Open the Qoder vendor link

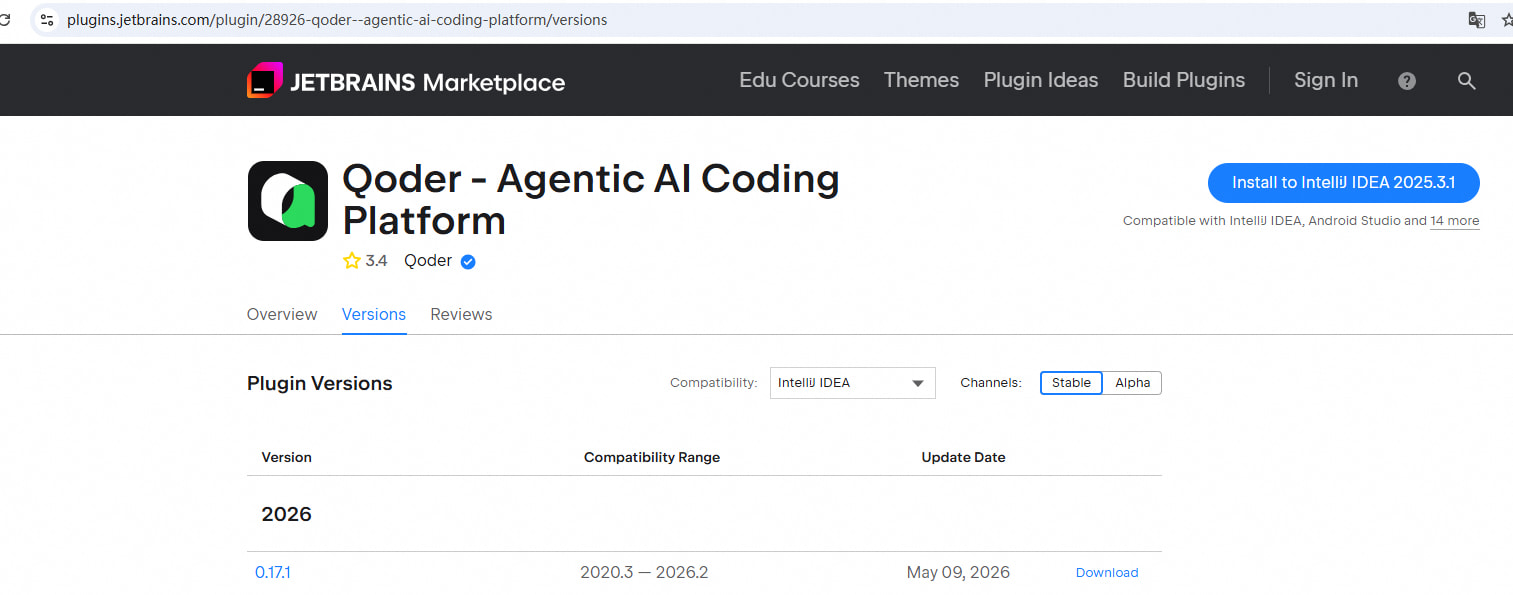tap(428, 261)
